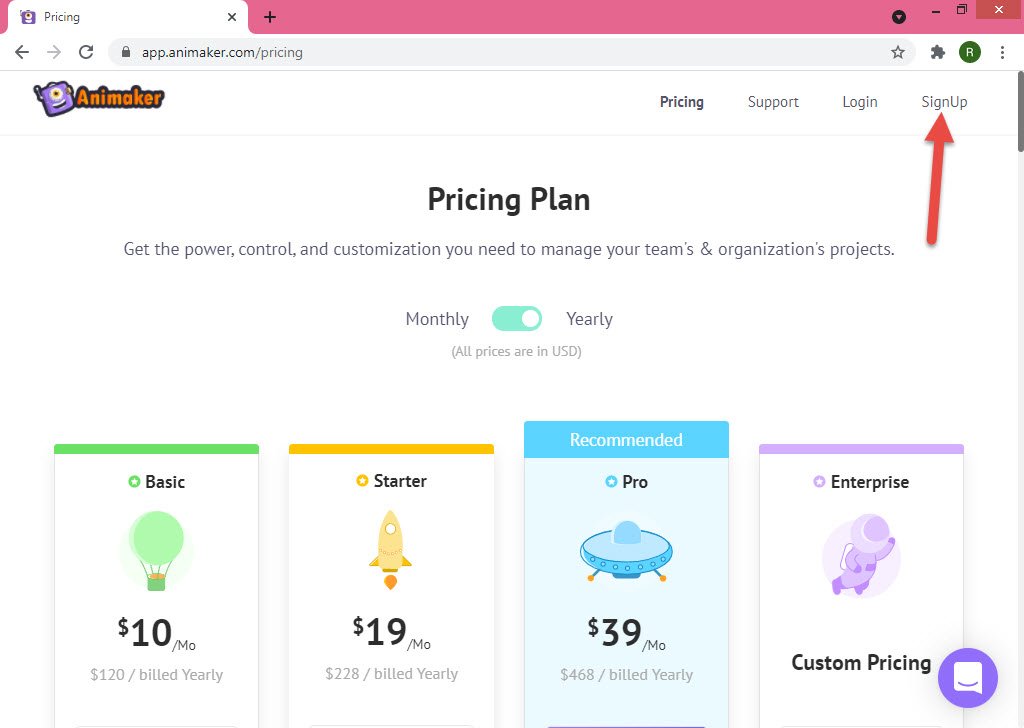Open the Login nav link
This screenshot has height=728, width=1024.
859,102
